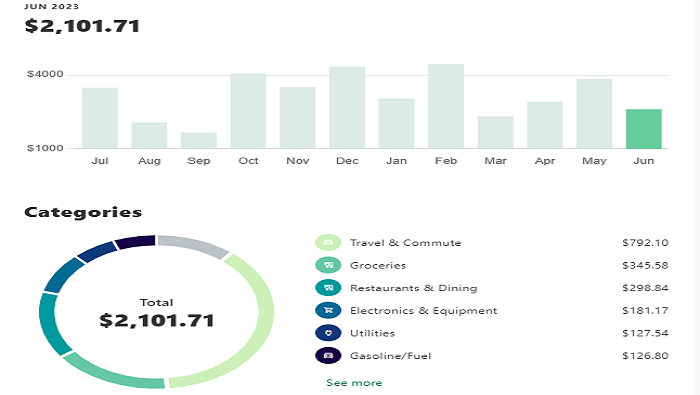Select the Jan spending bar
The width and height of the screenshot is (700, 395).
tap(396, 123)
